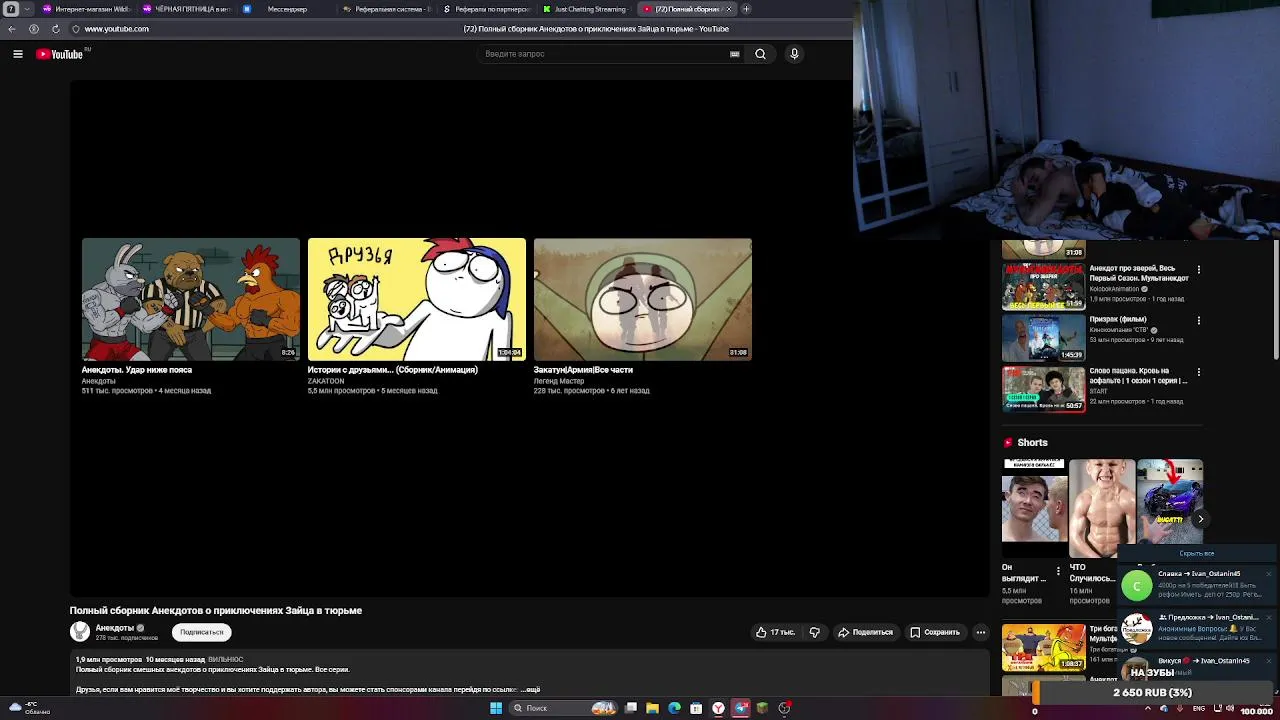
Task: Switch the ENG keyboard language indicator
Action: (1199, 709)
